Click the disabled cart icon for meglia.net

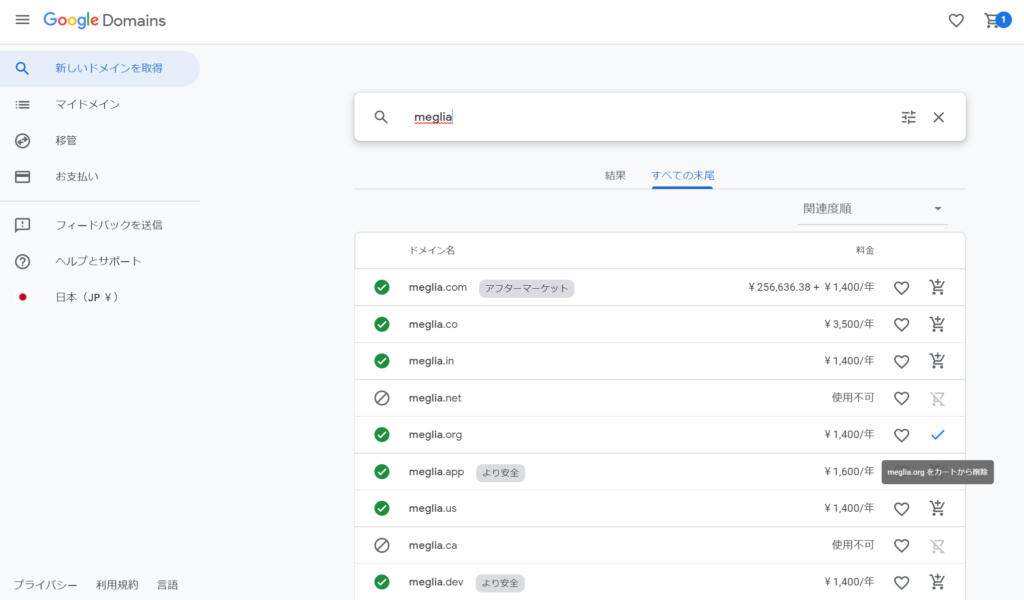click(x=937, y=398)
